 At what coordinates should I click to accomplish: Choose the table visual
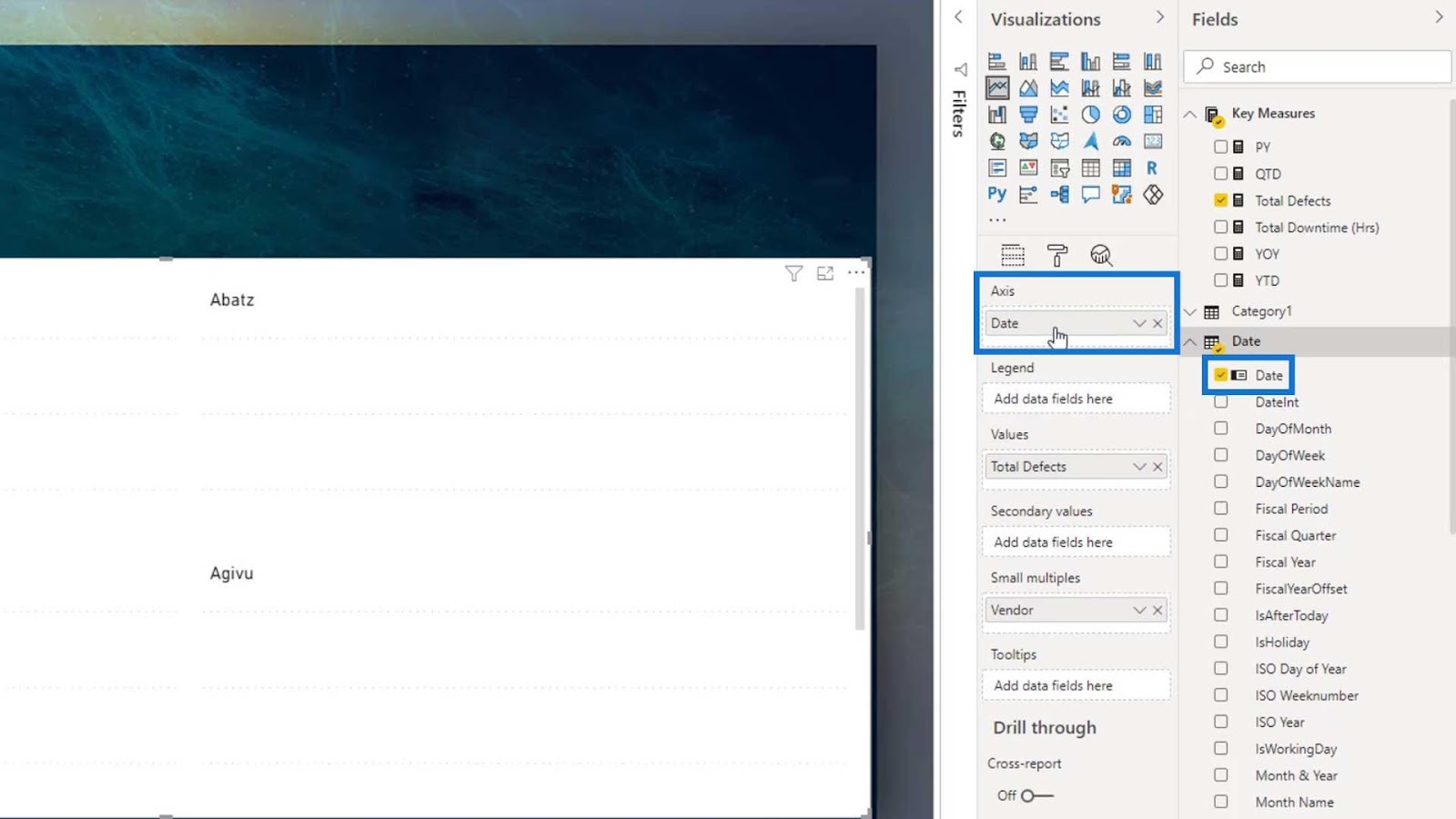click(1090, 167)
